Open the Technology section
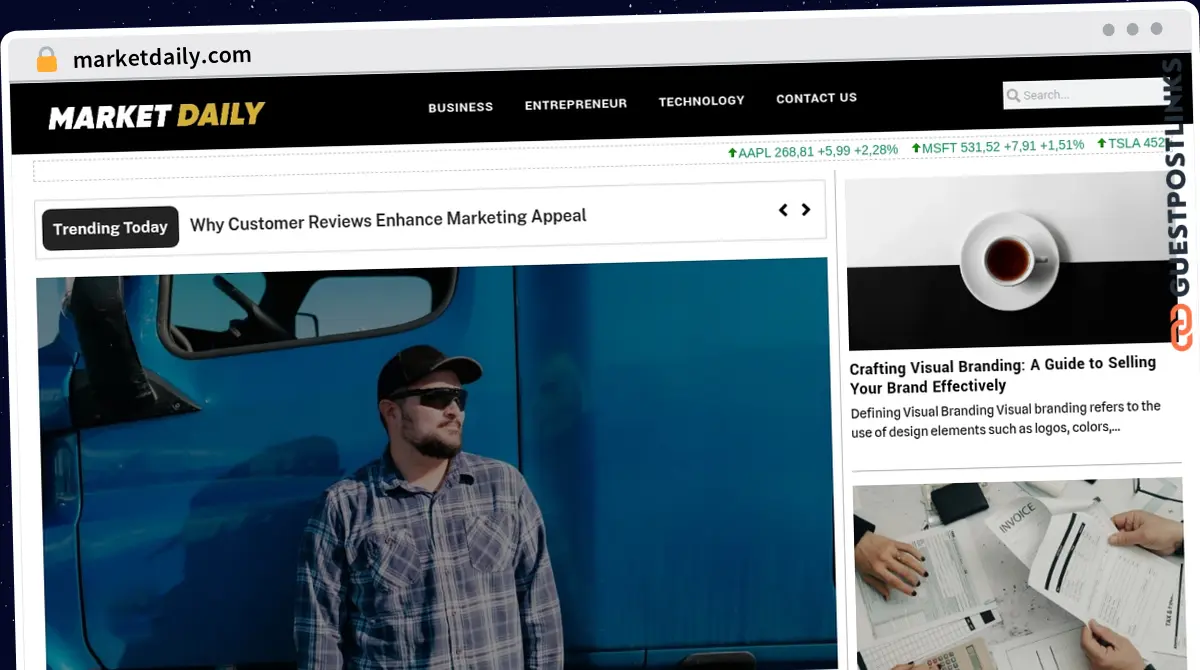The image size is (1200, 670). (x=701, y=101)
